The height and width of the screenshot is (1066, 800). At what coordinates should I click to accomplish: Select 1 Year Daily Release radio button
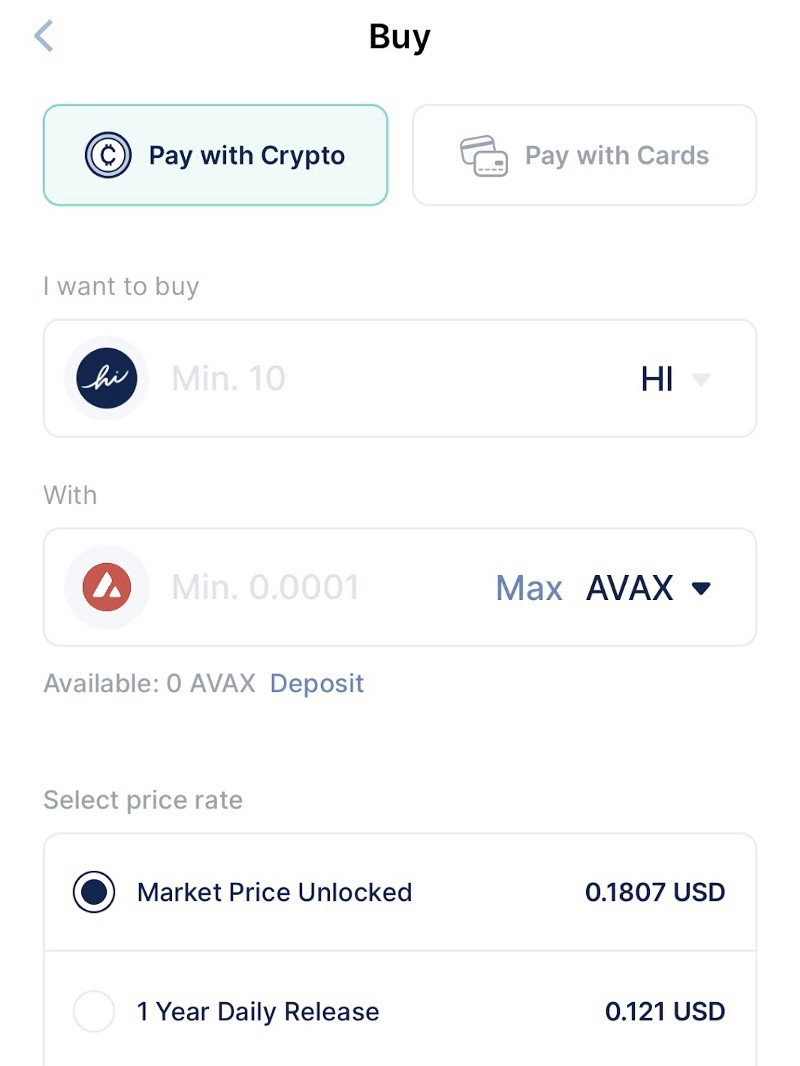tap(94, 1012)
